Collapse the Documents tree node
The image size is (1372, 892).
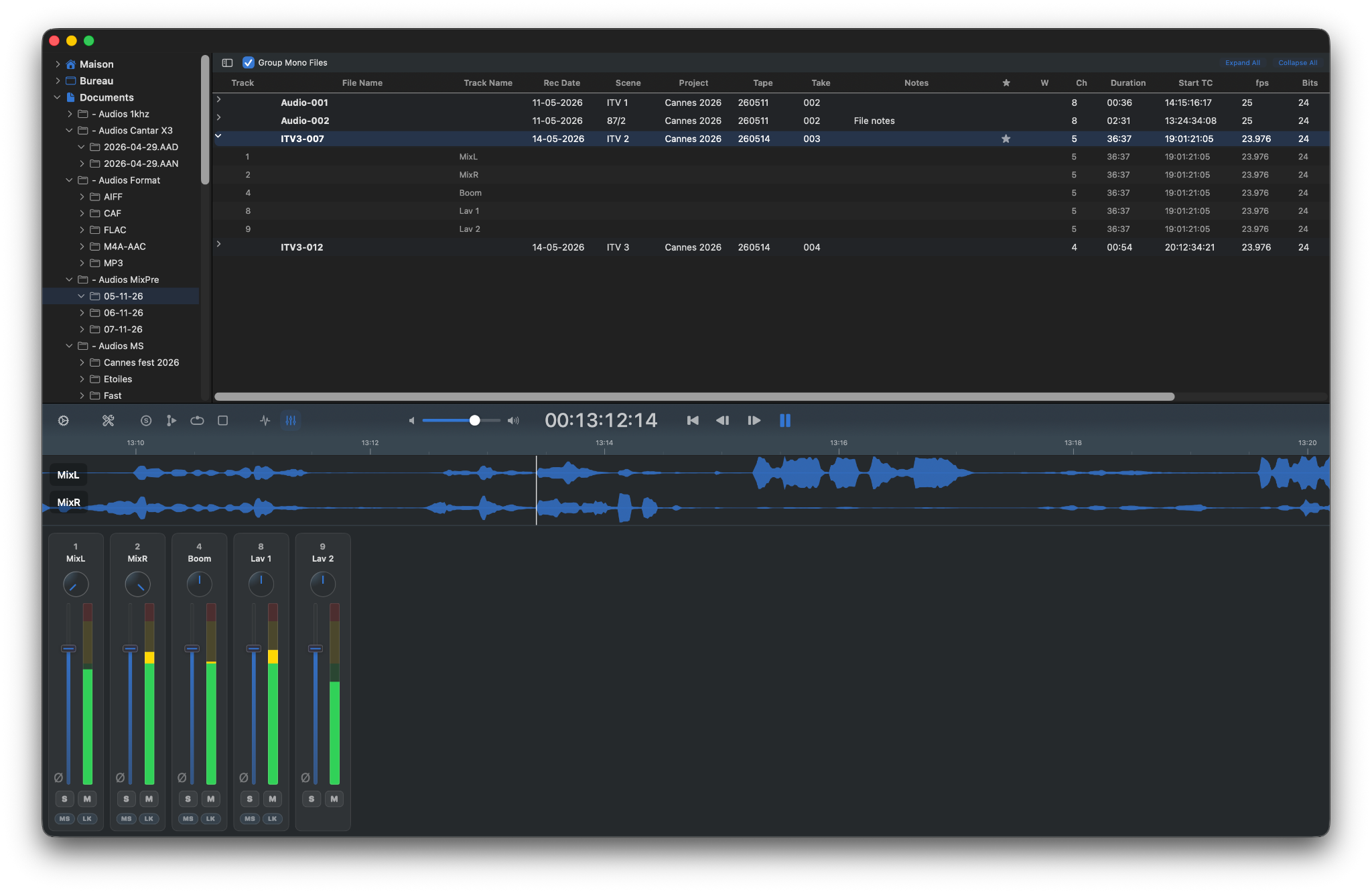[x=58, y=97]
